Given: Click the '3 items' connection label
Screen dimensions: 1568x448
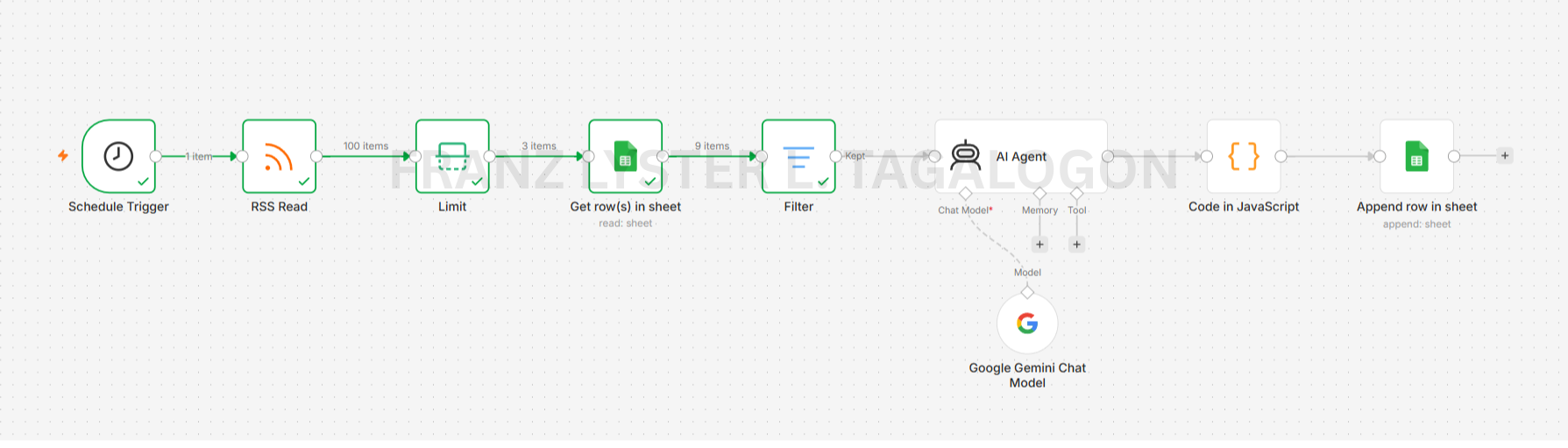Looking at the screenshot, I should coord(539,146).
